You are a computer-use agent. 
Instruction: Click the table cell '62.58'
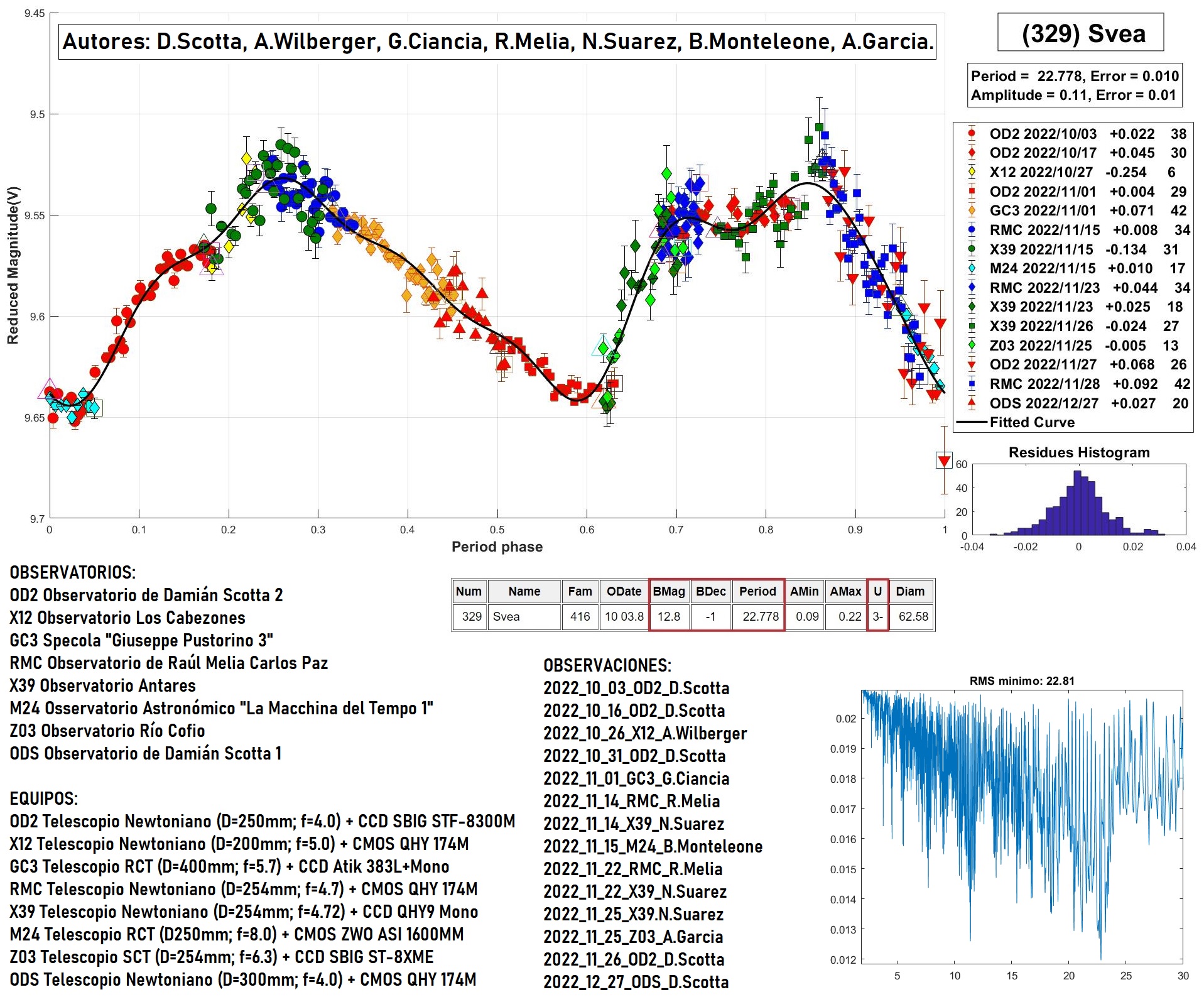click(911, 616)
